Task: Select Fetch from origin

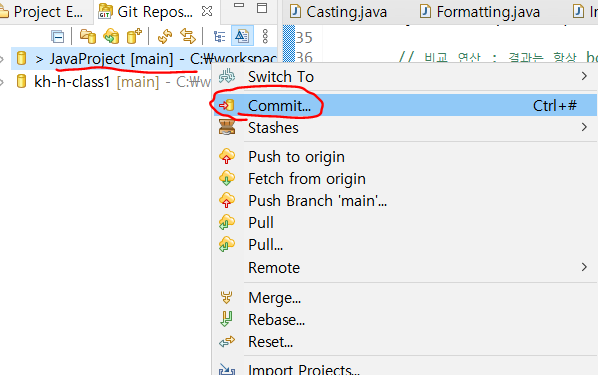Action: click(x=405, y=179)
